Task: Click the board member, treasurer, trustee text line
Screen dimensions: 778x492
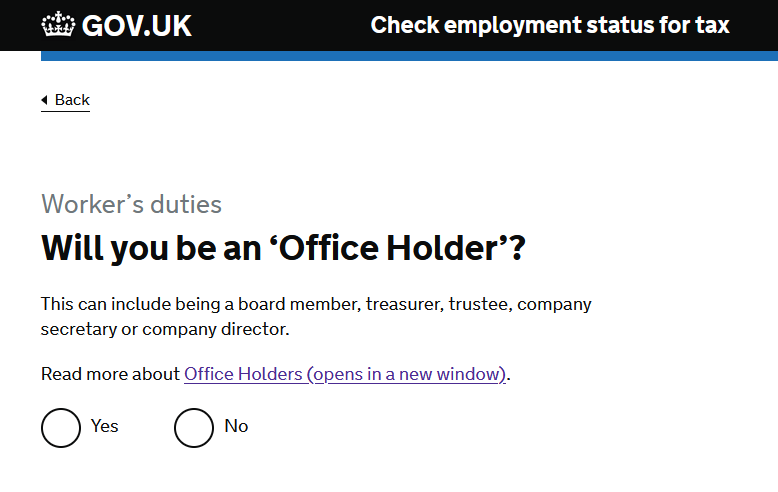Action: pyautogui.click(x=316, y=304)
